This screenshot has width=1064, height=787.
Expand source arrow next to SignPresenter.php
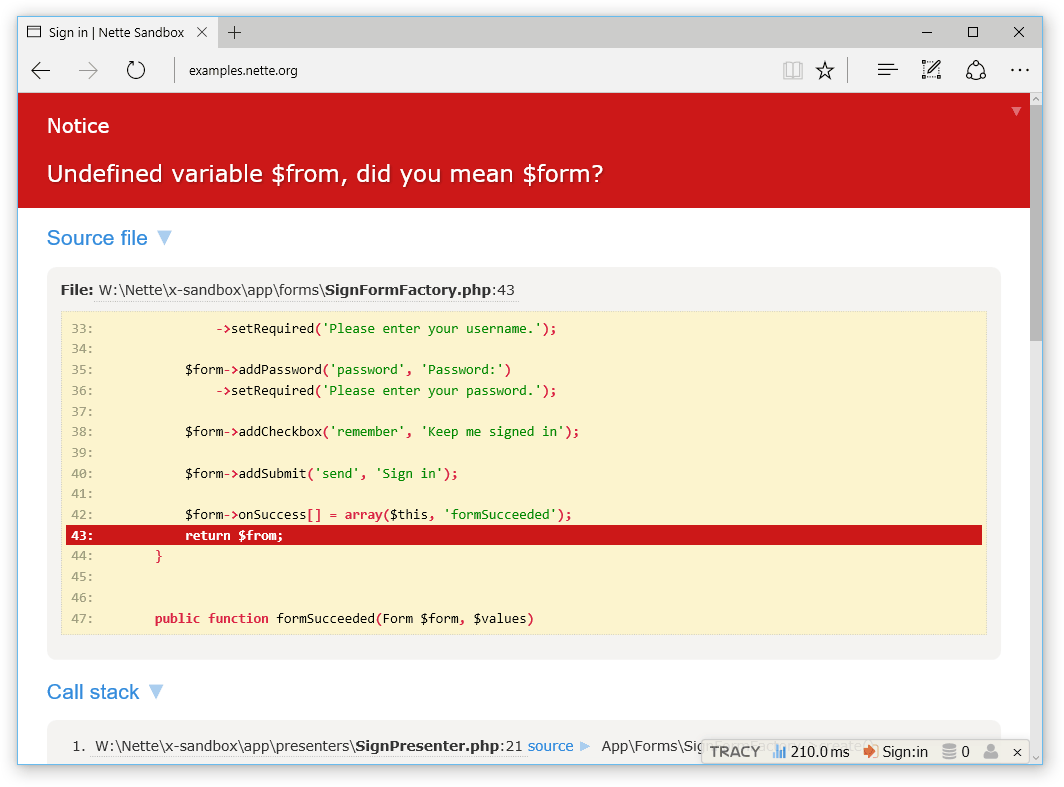(x=585, y=746)
